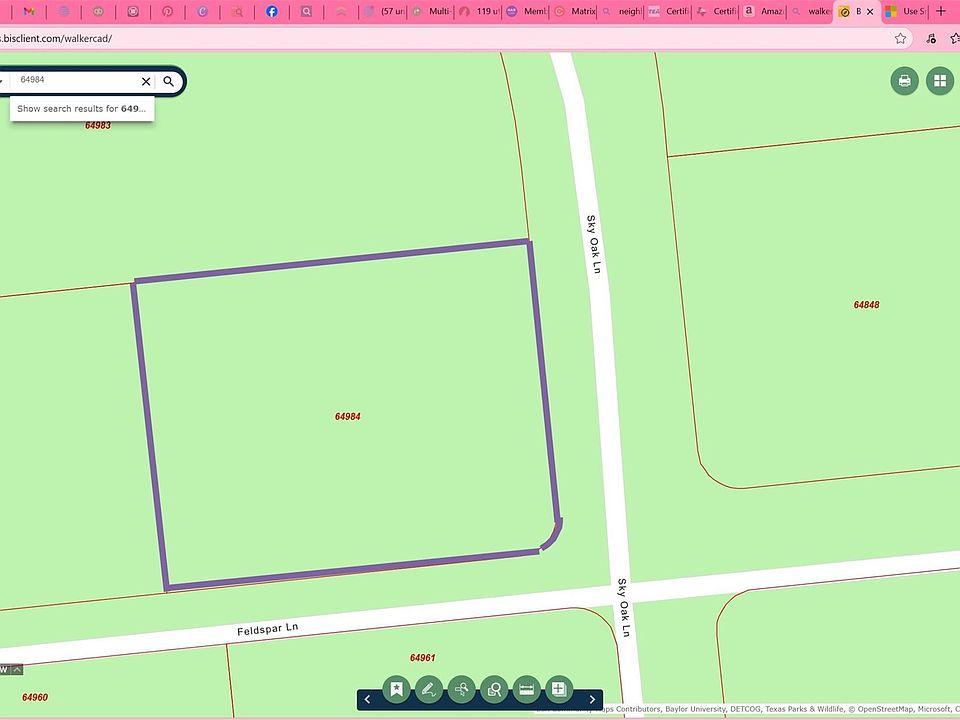The image size is (960, 720).
Task: Select the draw pencil tool
Action: [429, 689]
